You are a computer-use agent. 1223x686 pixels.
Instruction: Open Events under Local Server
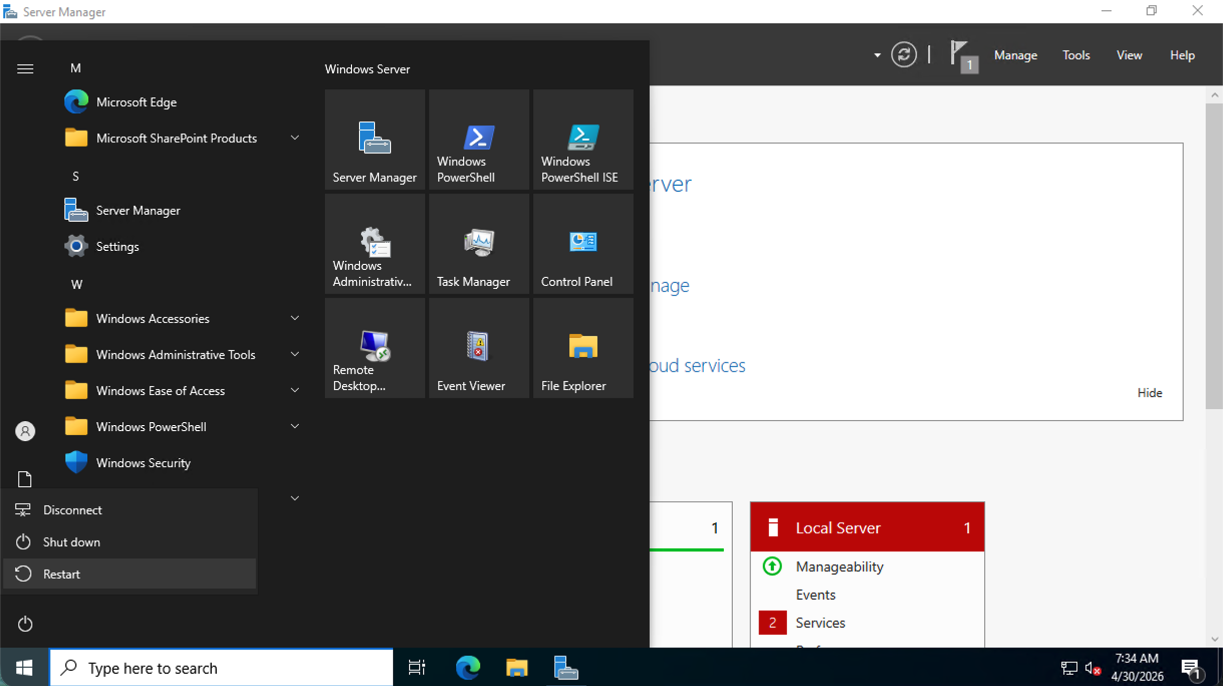pos(815,594)
